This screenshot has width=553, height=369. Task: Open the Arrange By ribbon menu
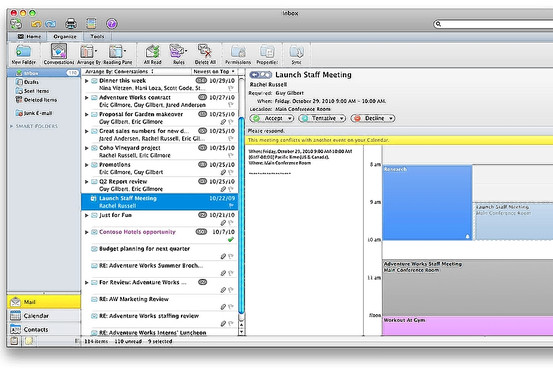point(89,54)
